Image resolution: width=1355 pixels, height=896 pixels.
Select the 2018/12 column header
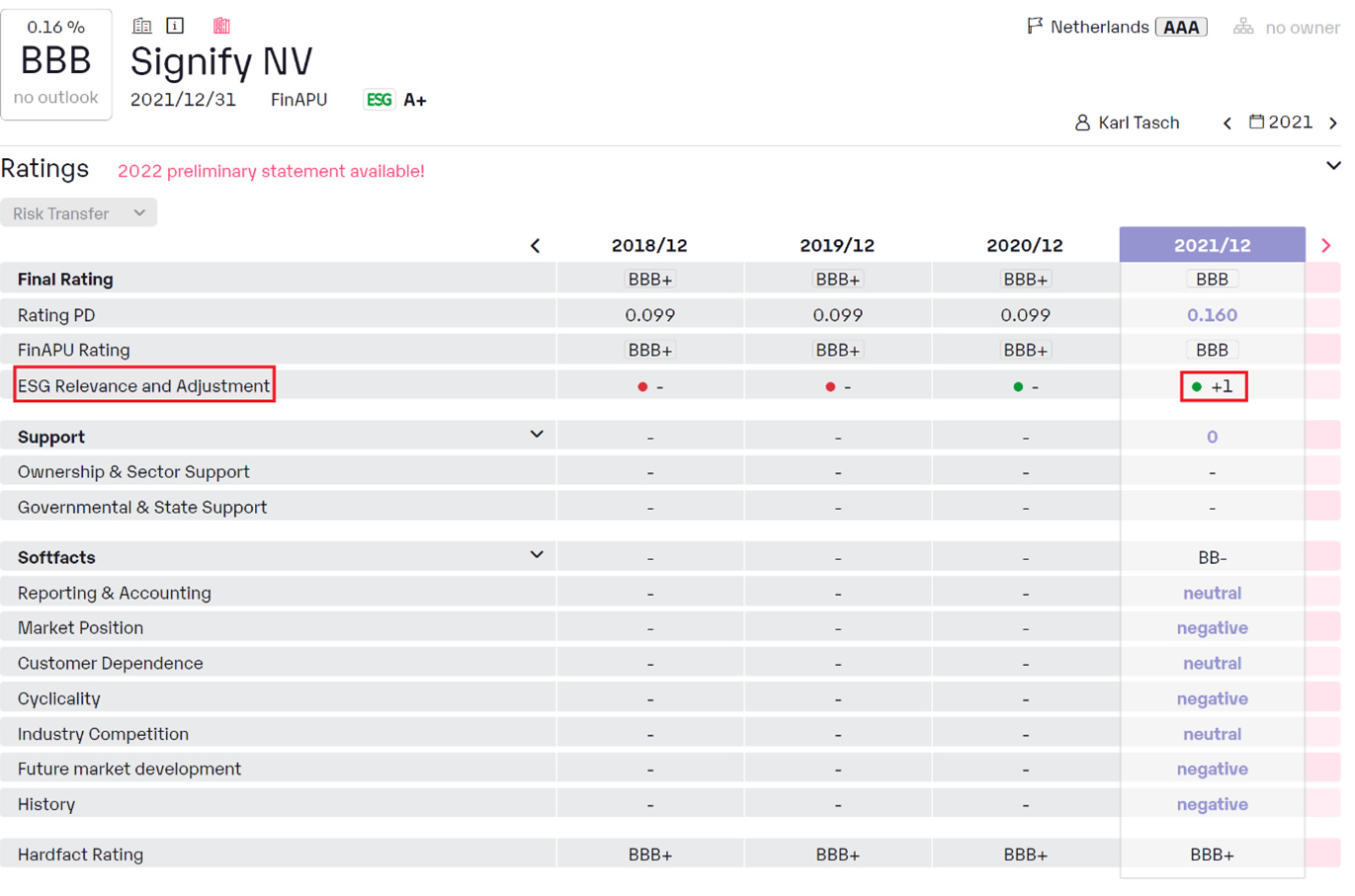pos(649,245)
